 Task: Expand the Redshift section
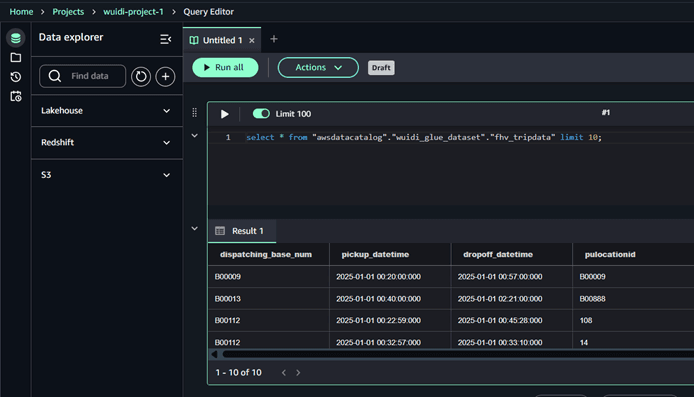point(107,143)
